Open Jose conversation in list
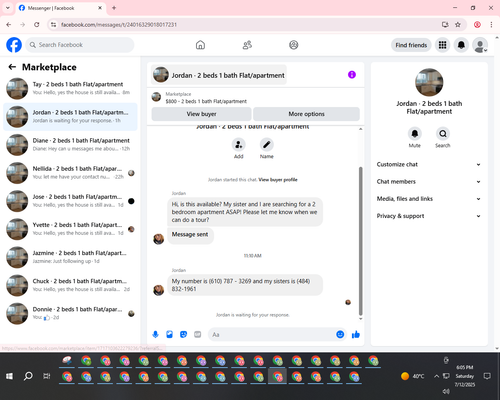Screen dimensions: 500x400 click(x=70, y=201)
